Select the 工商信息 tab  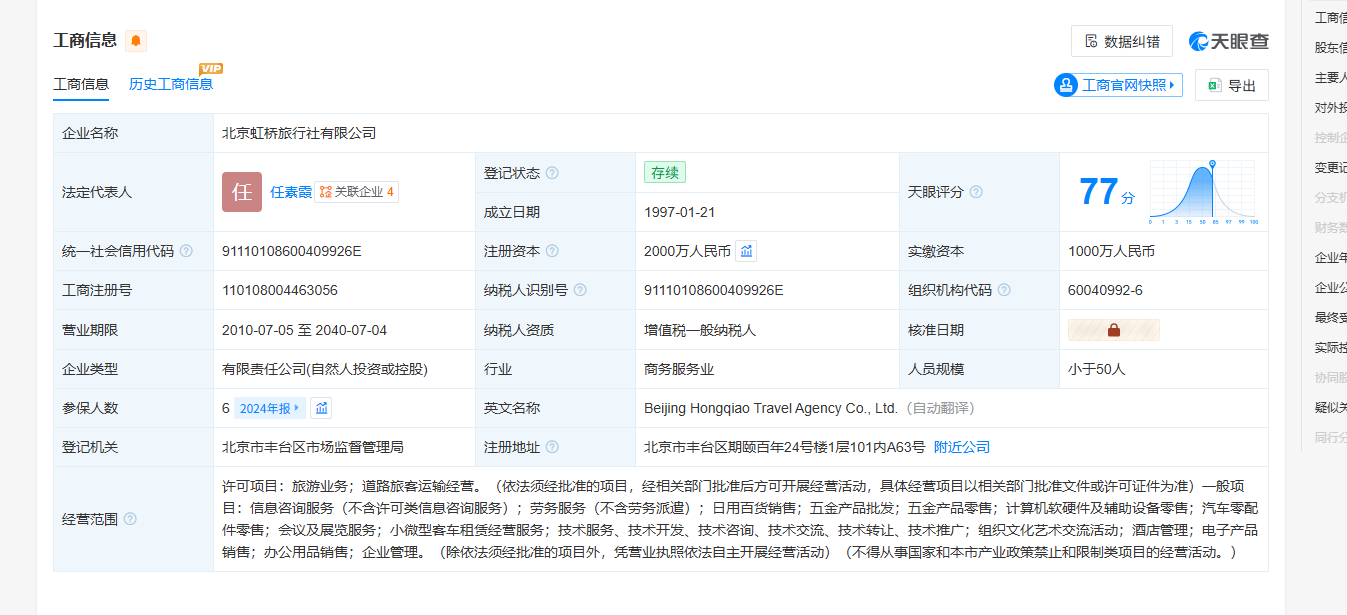coord(81,84)
